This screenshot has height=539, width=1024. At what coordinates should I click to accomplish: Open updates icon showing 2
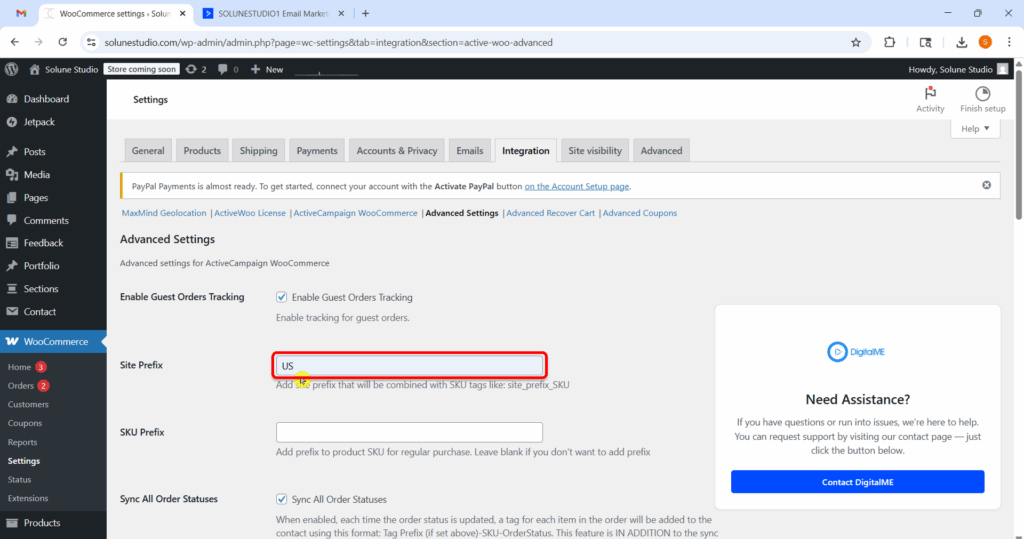[x=196, y=69]
